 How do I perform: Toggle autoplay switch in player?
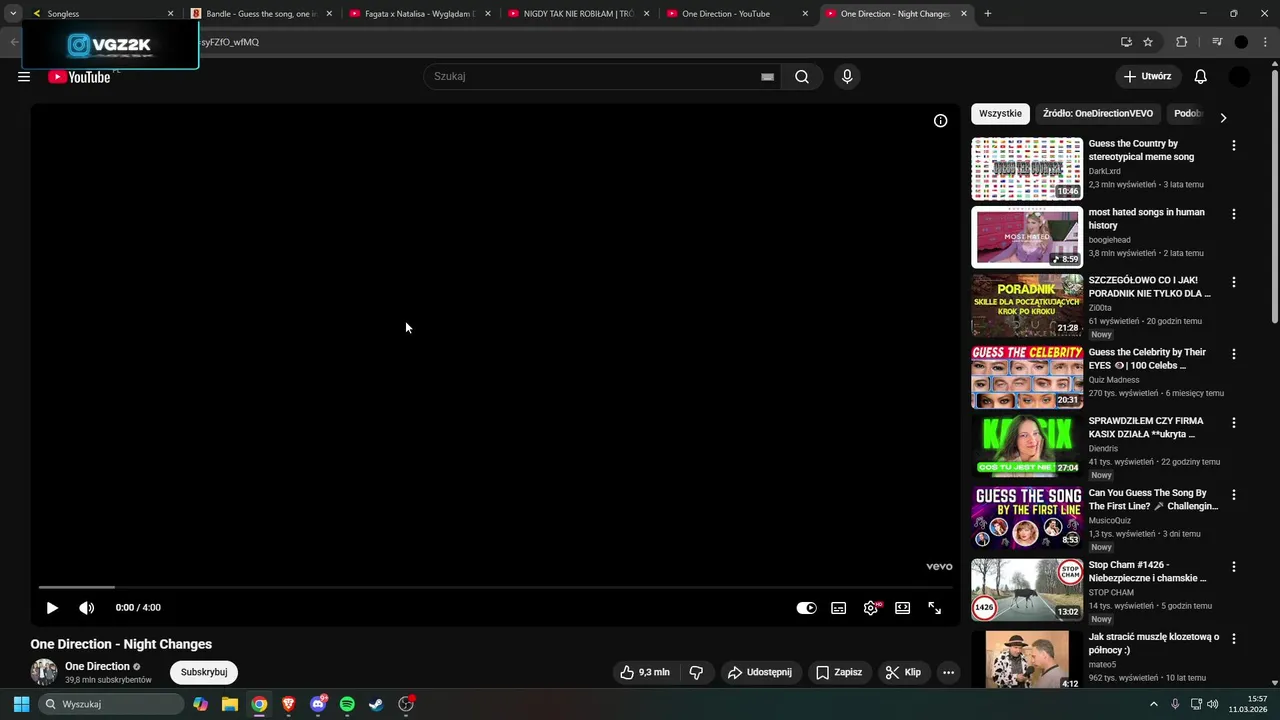pos(806,608)
